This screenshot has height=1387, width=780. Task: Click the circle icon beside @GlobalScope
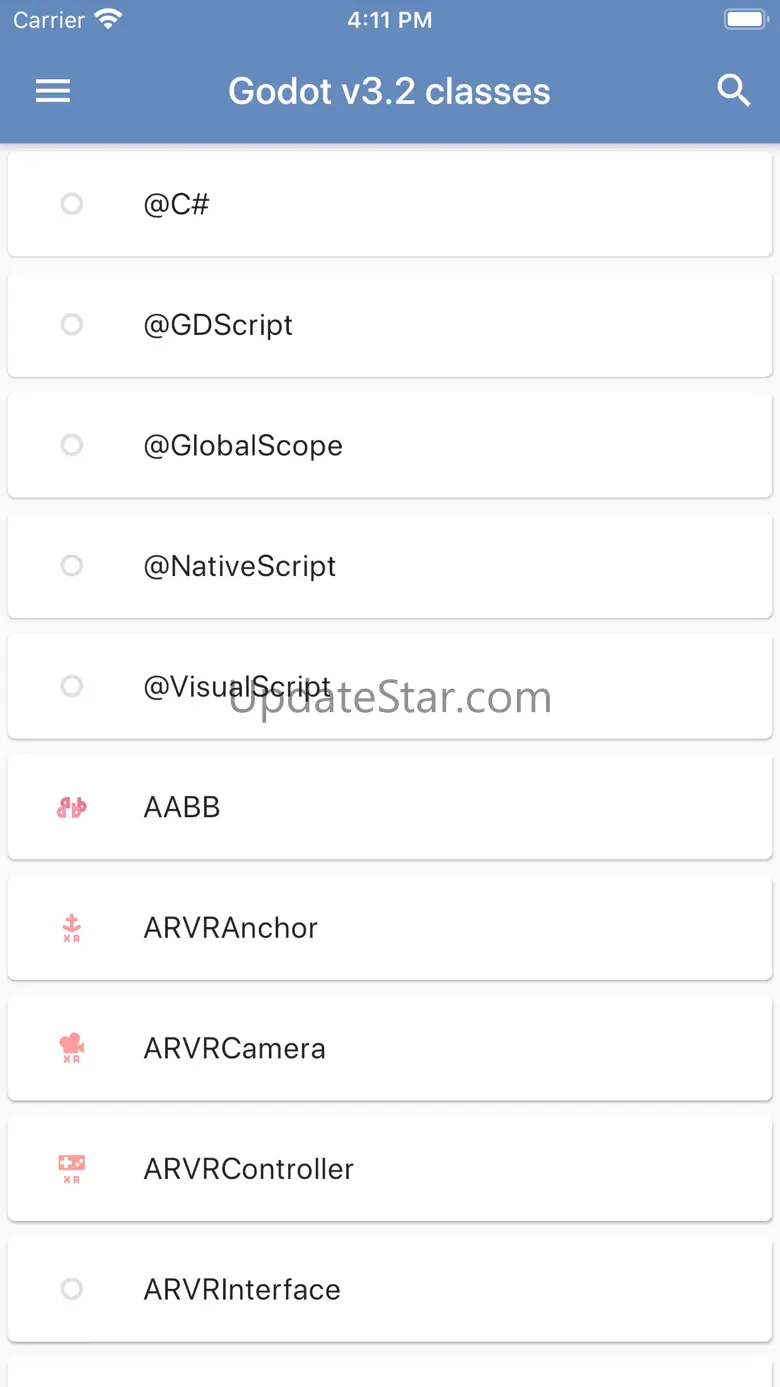point(71,445)
